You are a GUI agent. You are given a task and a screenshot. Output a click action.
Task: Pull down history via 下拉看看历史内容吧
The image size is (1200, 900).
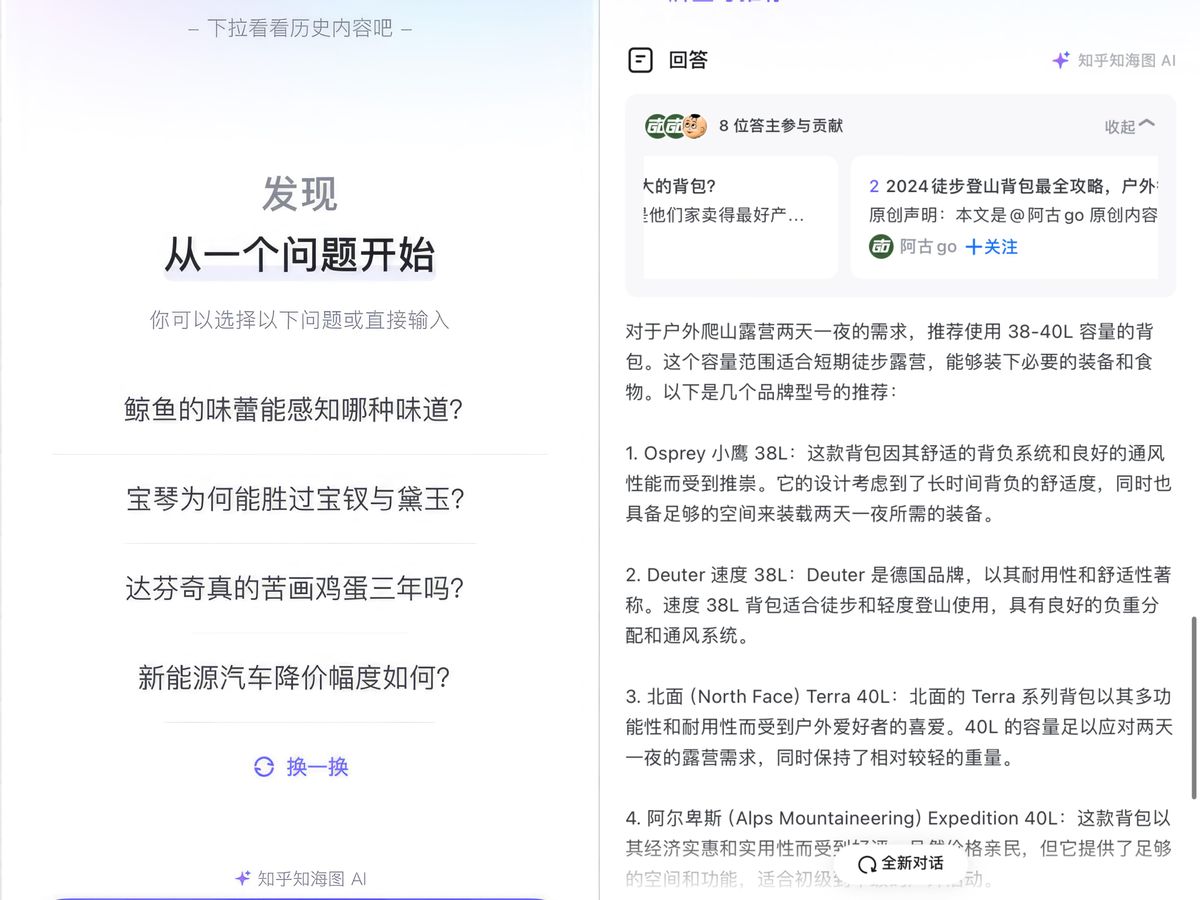click(299, 28)
